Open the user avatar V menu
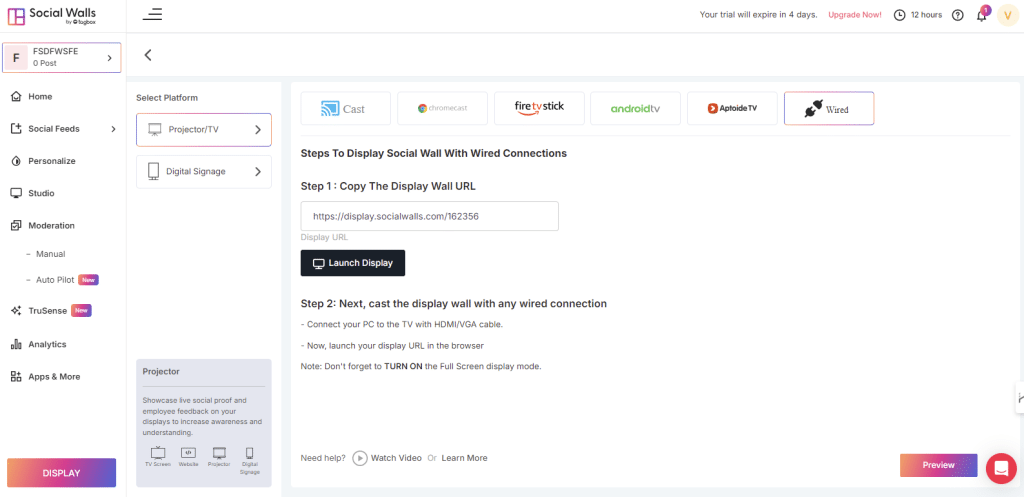 click(1007, 15)
